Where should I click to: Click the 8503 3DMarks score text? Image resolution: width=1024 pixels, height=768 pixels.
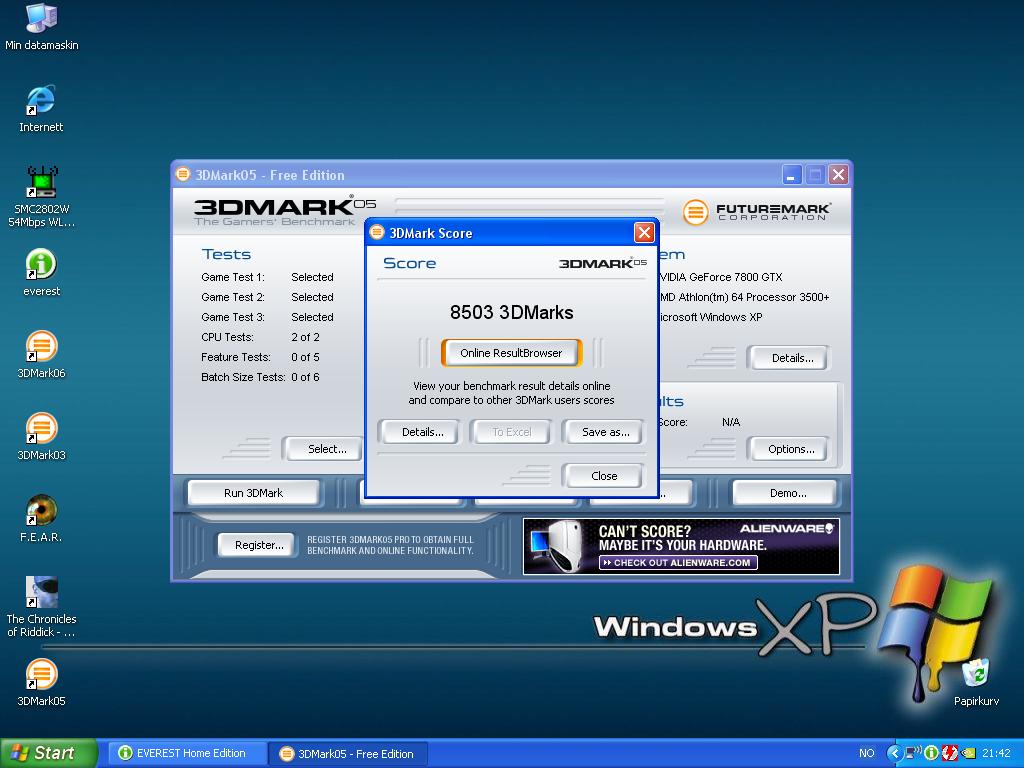coord(511,312)
